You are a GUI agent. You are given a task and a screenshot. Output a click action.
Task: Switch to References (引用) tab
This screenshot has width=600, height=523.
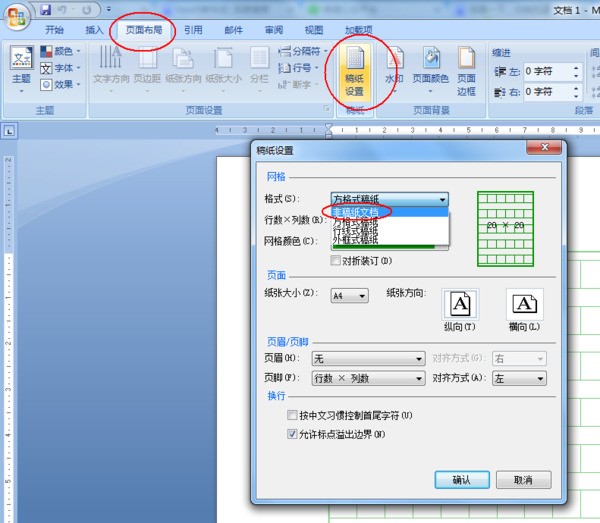193,30
